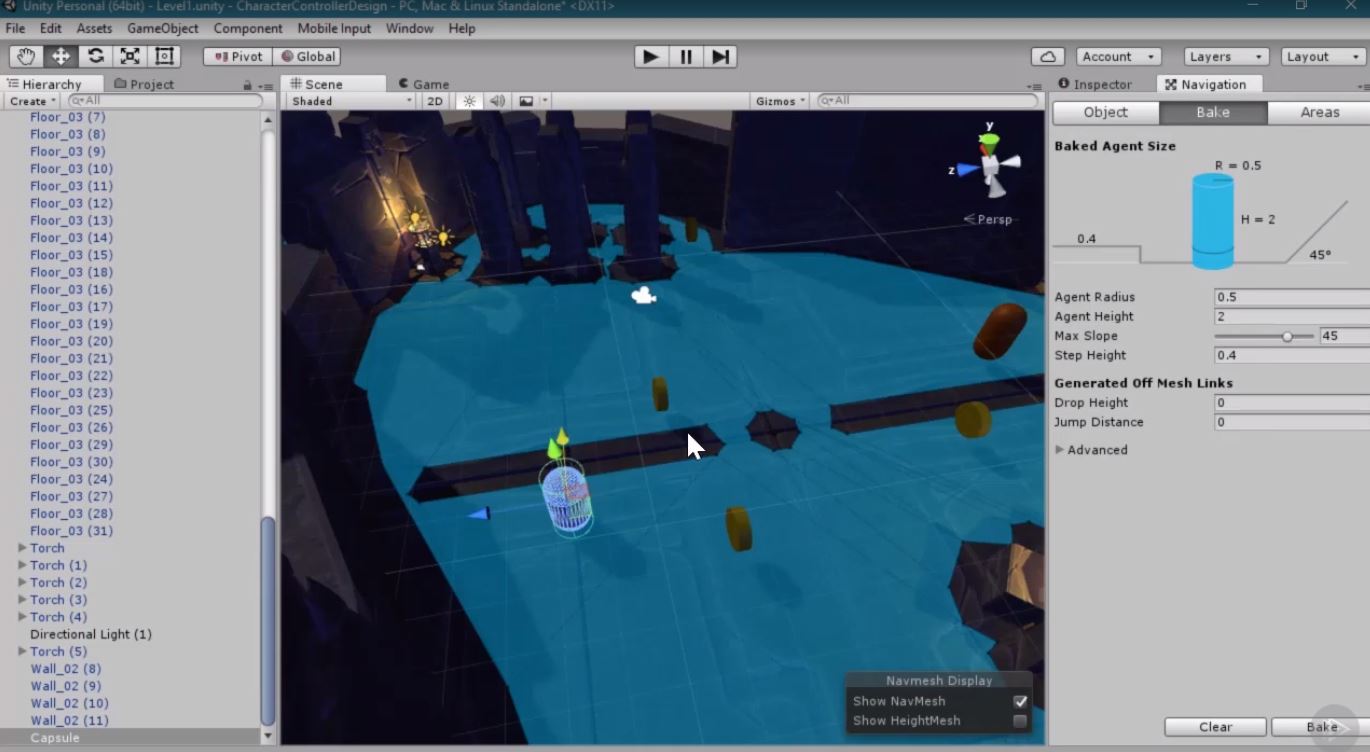Select the Hand pan tool
The width and height of the screenshot is (1370, 752).
[x=25, y=57]
